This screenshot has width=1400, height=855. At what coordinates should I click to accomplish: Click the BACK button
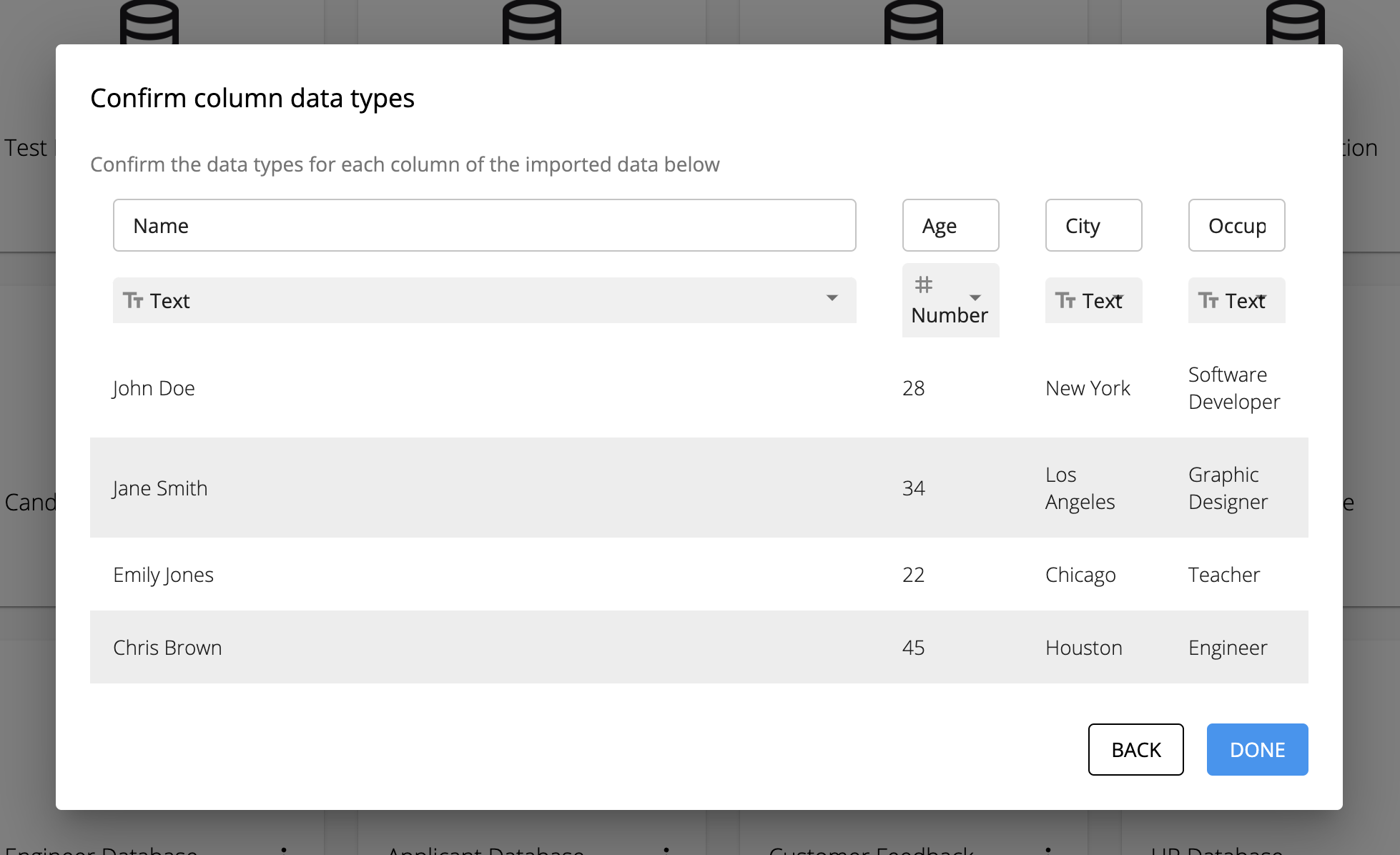point(1135,749)
